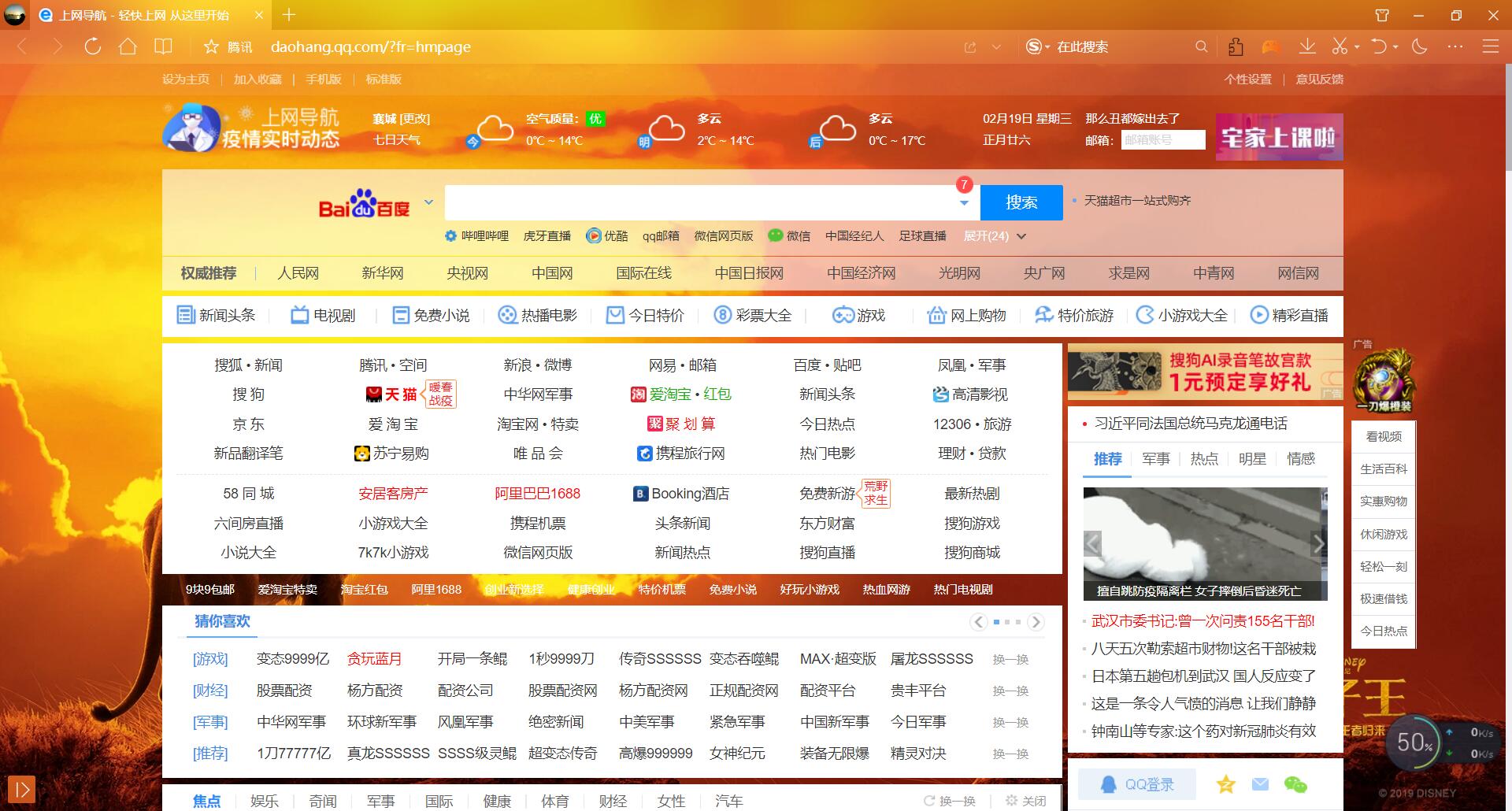The image size is (1512, 811).
Task: Click the user avatar in title bar
Action: point(15,15)
